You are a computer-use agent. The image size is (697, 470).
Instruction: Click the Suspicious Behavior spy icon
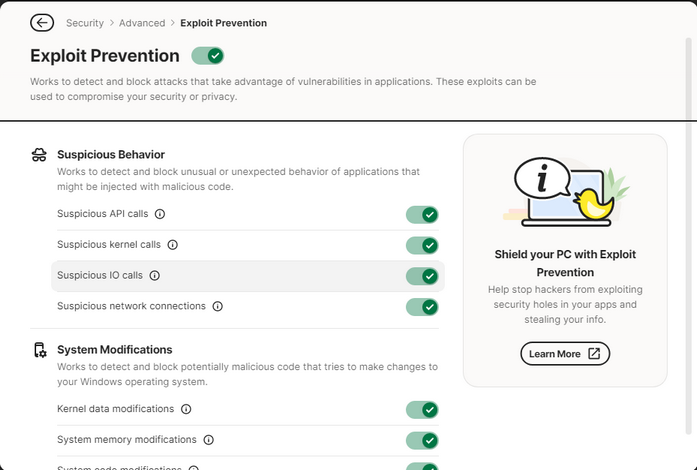pyautogui.click(x=39, y=155)
